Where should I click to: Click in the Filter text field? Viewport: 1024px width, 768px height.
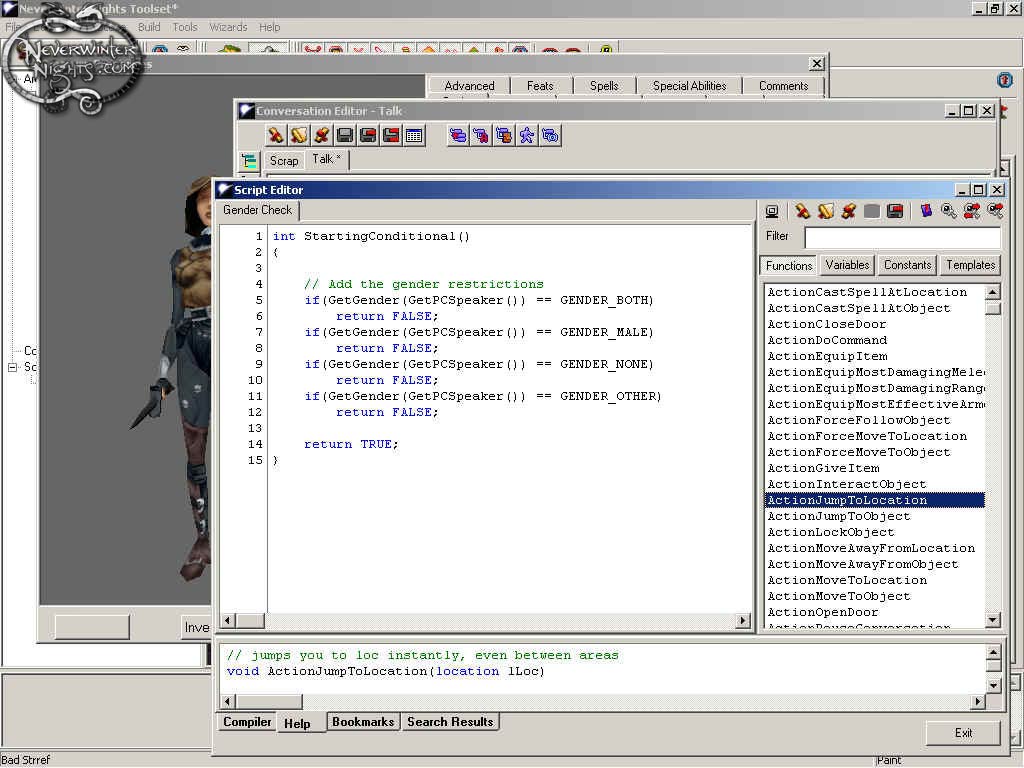pyautogui.click(x=901, y=237)
